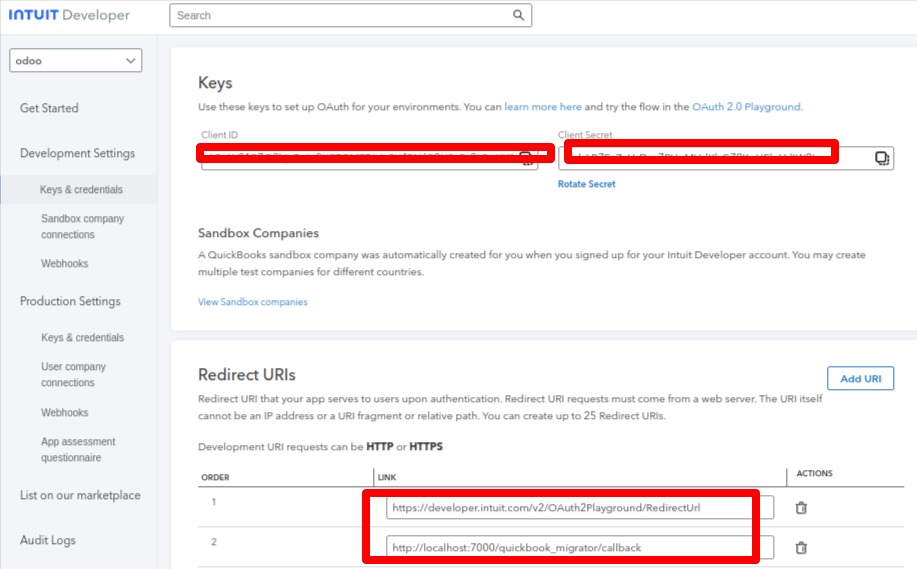
Task: Open the Intuit Developer logo home
Action: pyautogui.click(x=69, y=15)
